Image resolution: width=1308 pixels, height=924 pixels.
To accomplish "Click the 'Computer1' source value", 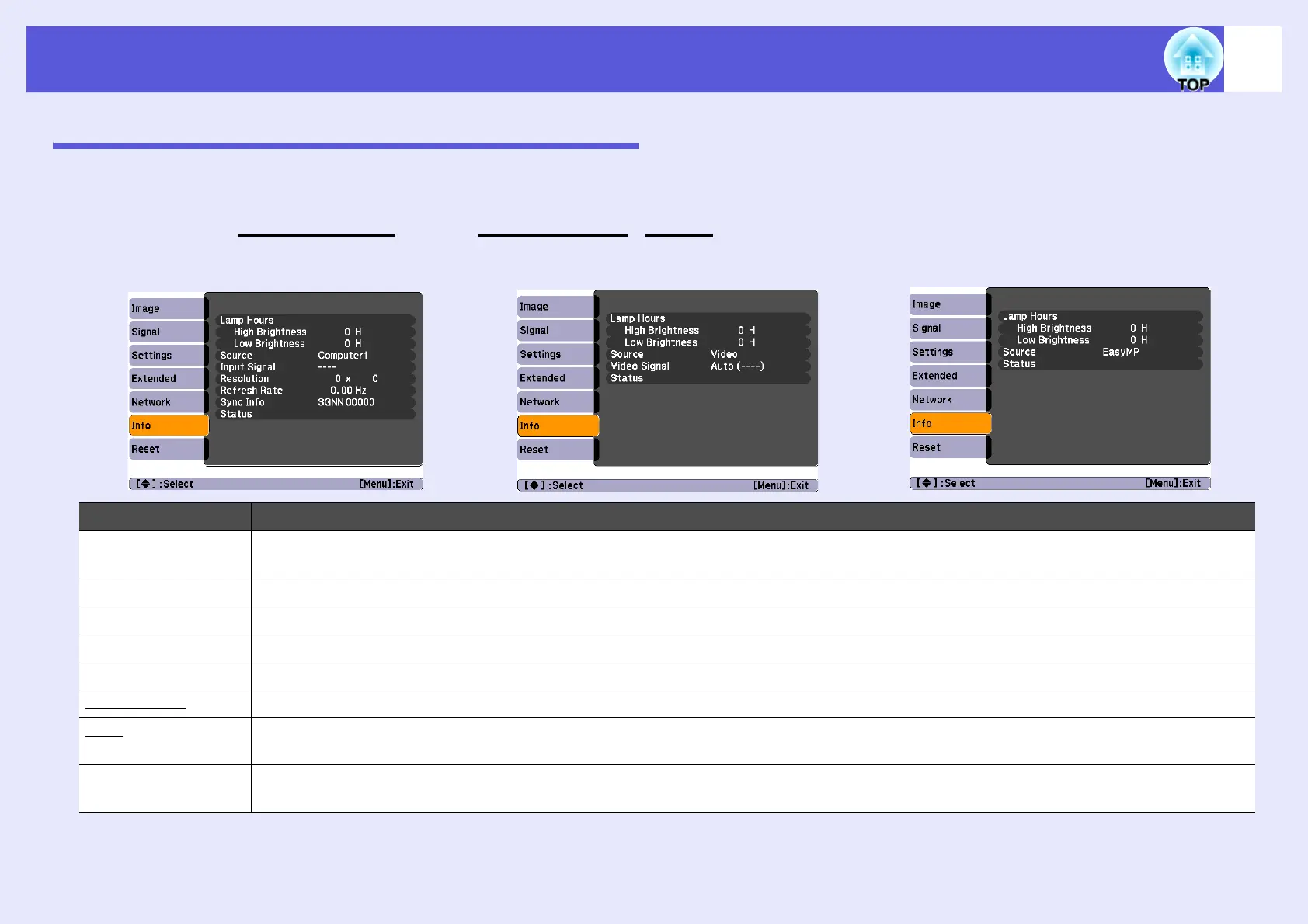I will pyautogui.click(x=343, y=356).
